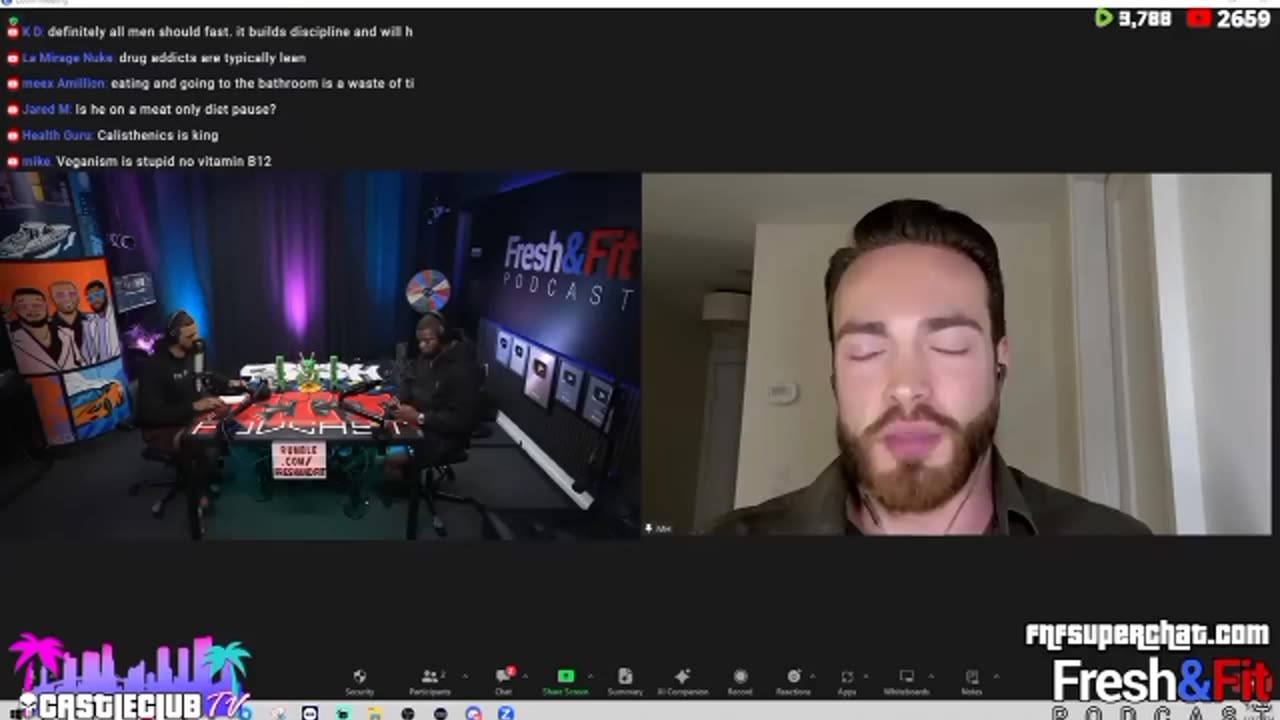Click the green Rumble viewer count 3,788
The image size is (1280, 720).
coord(1132,18)
